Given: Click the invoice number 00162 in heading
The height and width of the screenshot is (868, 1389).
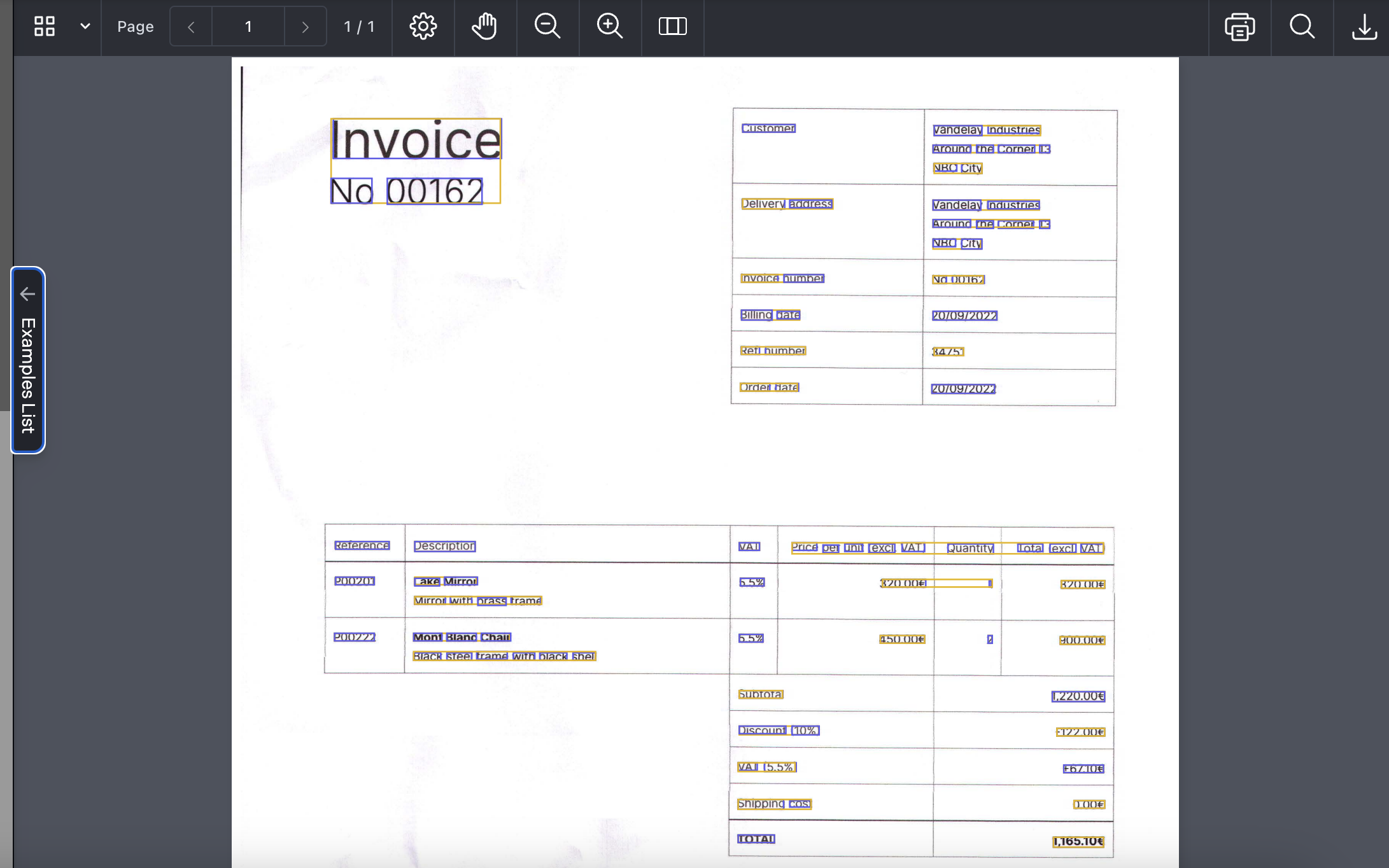Looking at the screenshot, I should click(x=435, y=190).
